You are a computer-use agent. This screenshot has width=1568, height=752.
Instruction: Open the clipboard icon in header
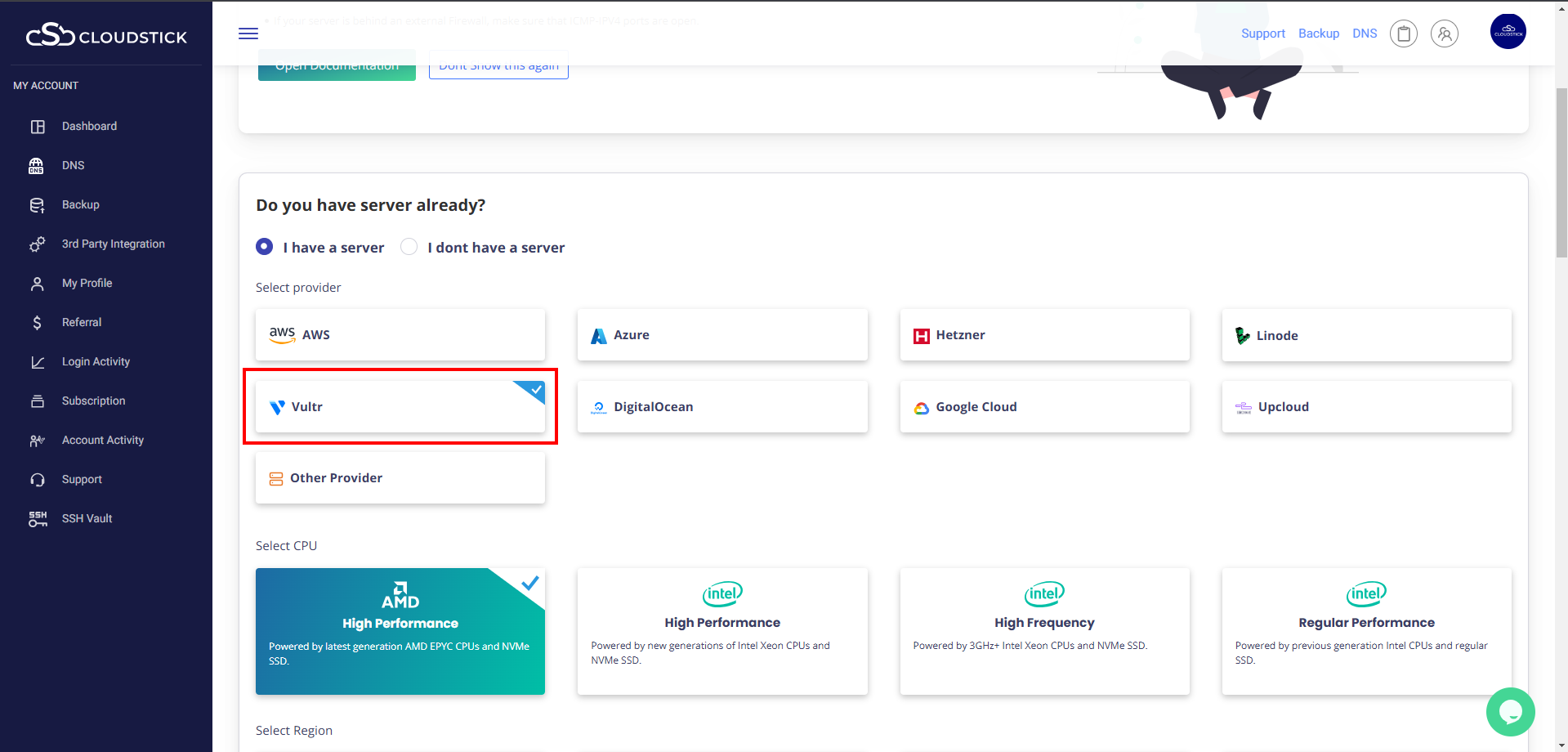[x=1403, y=34]
